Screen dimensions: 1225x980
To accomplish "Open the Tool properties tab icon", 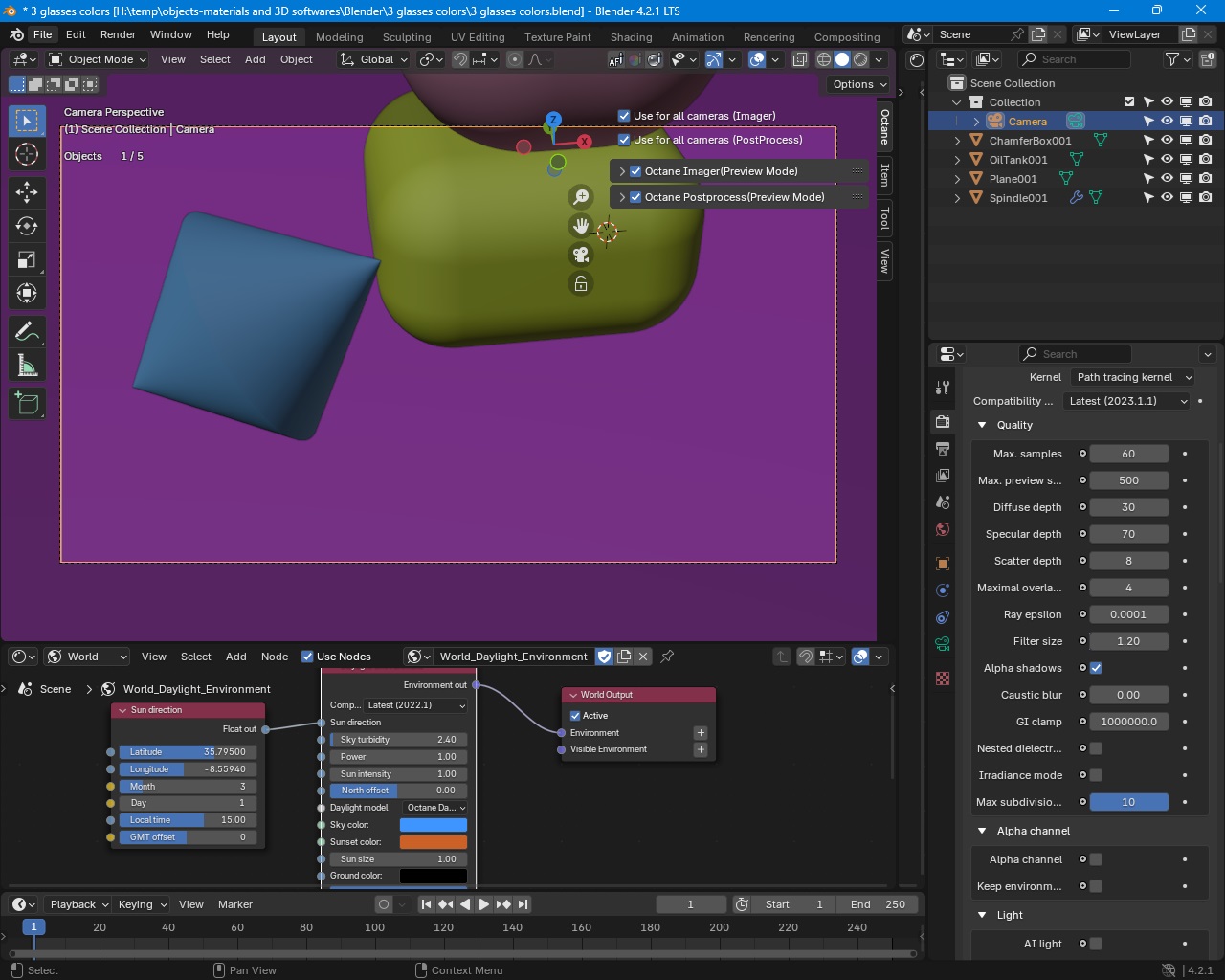I will pos(943,388).
